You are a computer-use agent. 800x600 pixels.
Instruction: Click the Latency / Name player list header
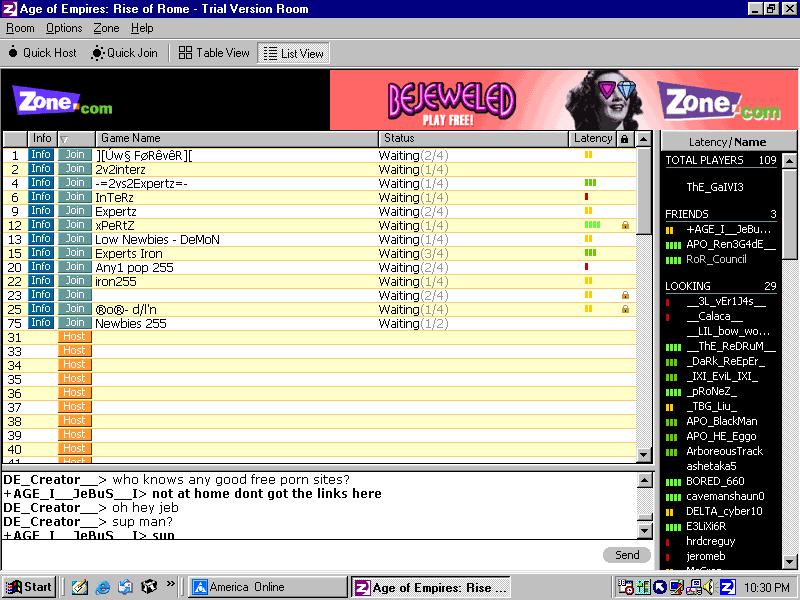[x=728, y=142]
